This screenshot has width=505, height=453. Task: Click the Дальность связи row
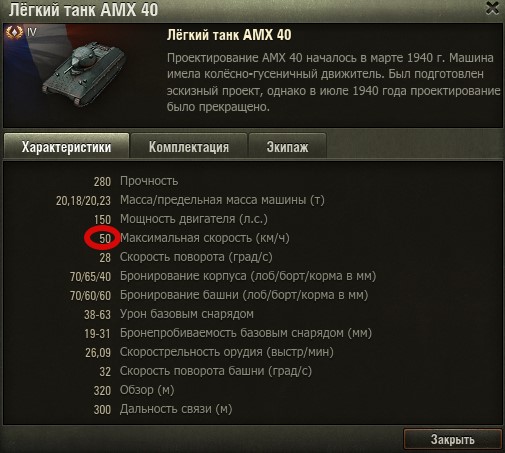tap(163, 409)
